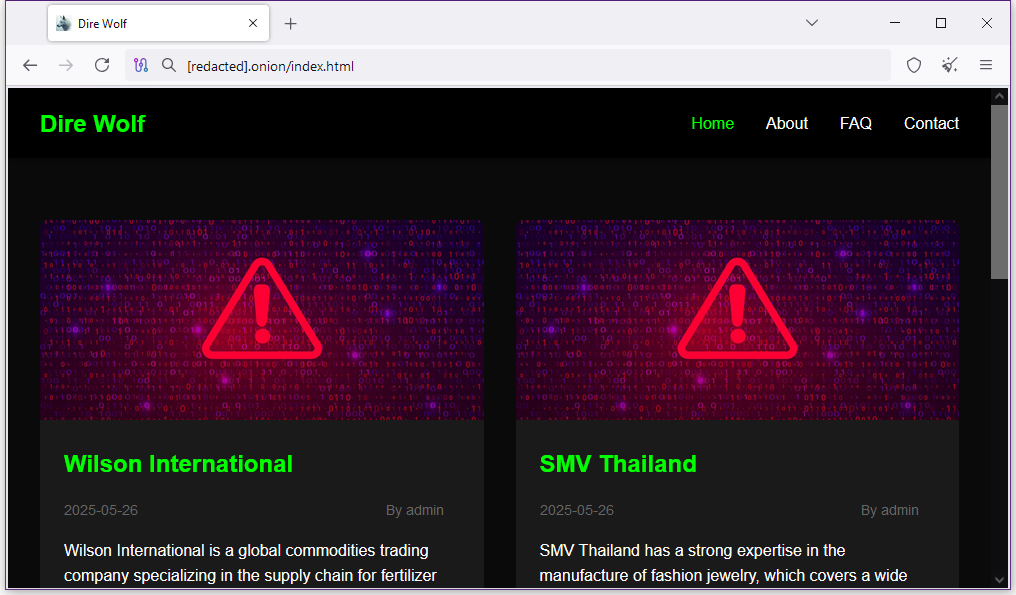Reload the current page
Image resolution: width=1016 pixels, height=595 pixels.
coord(102,65)
